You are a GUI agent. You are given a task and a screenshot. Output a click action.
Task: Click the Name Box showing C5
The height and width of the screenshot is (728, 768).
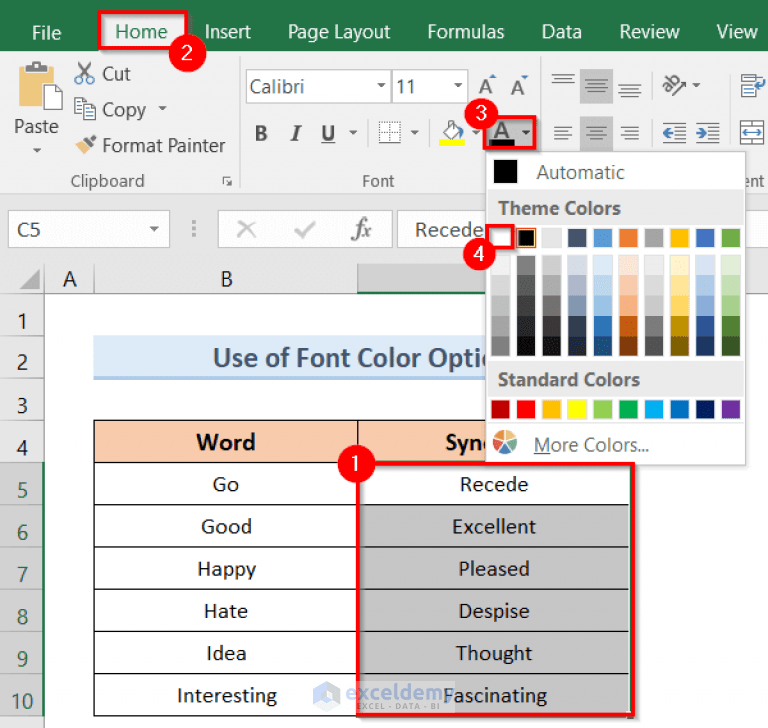[89, 229]
